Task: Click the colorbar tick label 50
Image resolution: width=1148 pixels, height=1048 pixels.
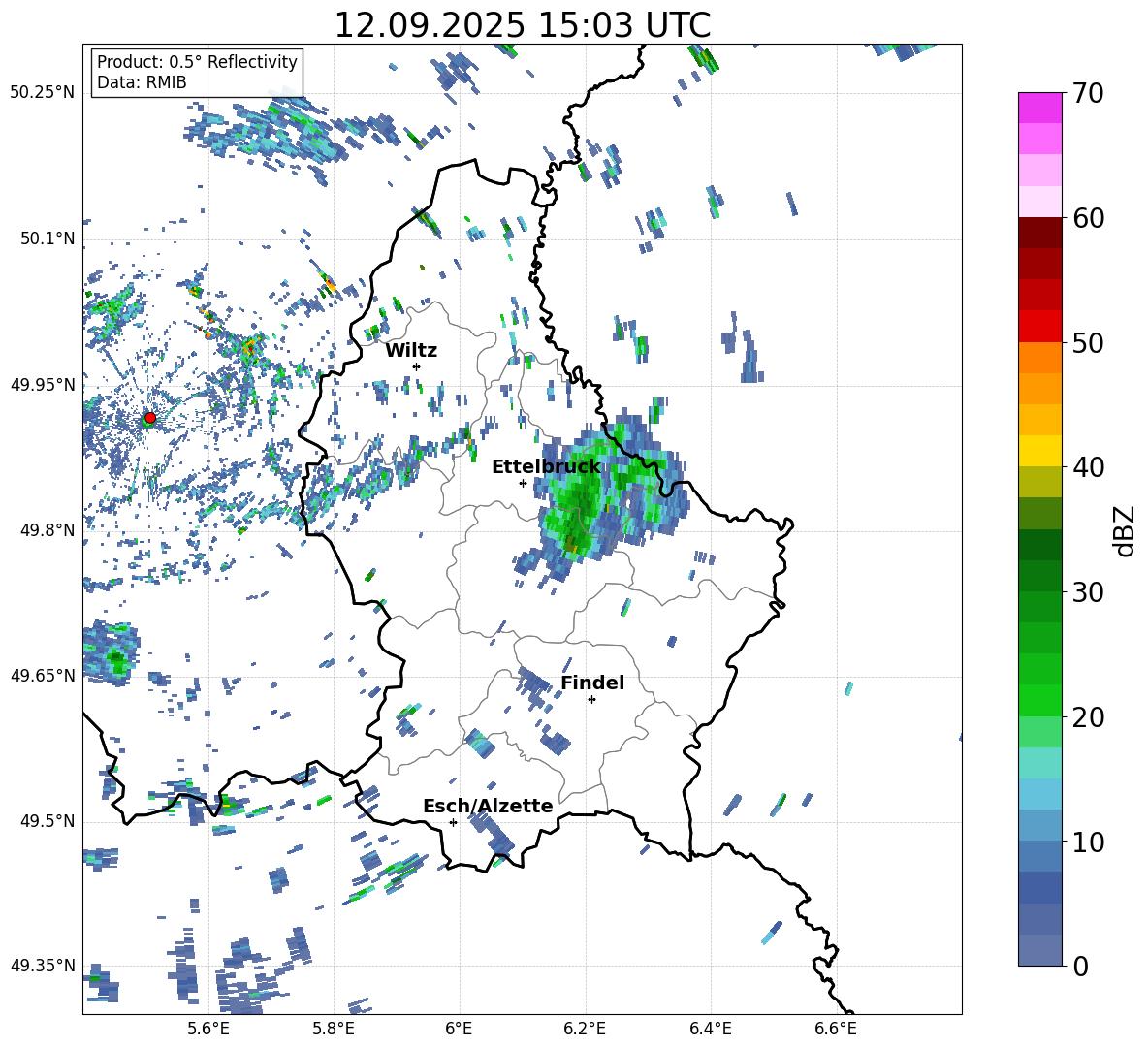Action: point(1088,343)
